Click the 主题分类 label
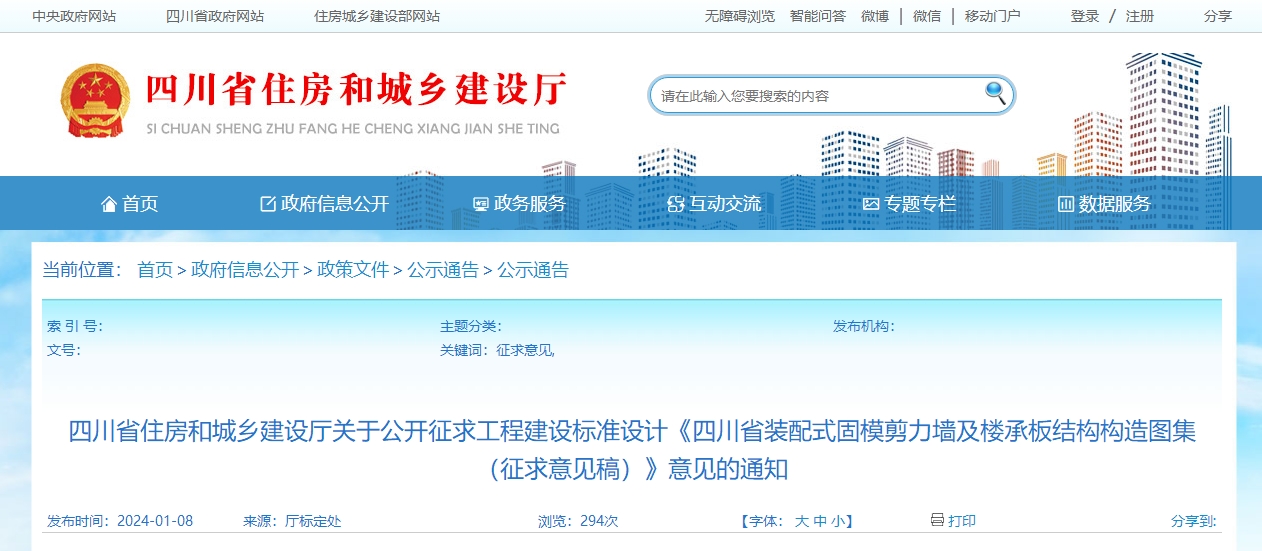The width and height of the screenshot is (1262, 551). 470,326
